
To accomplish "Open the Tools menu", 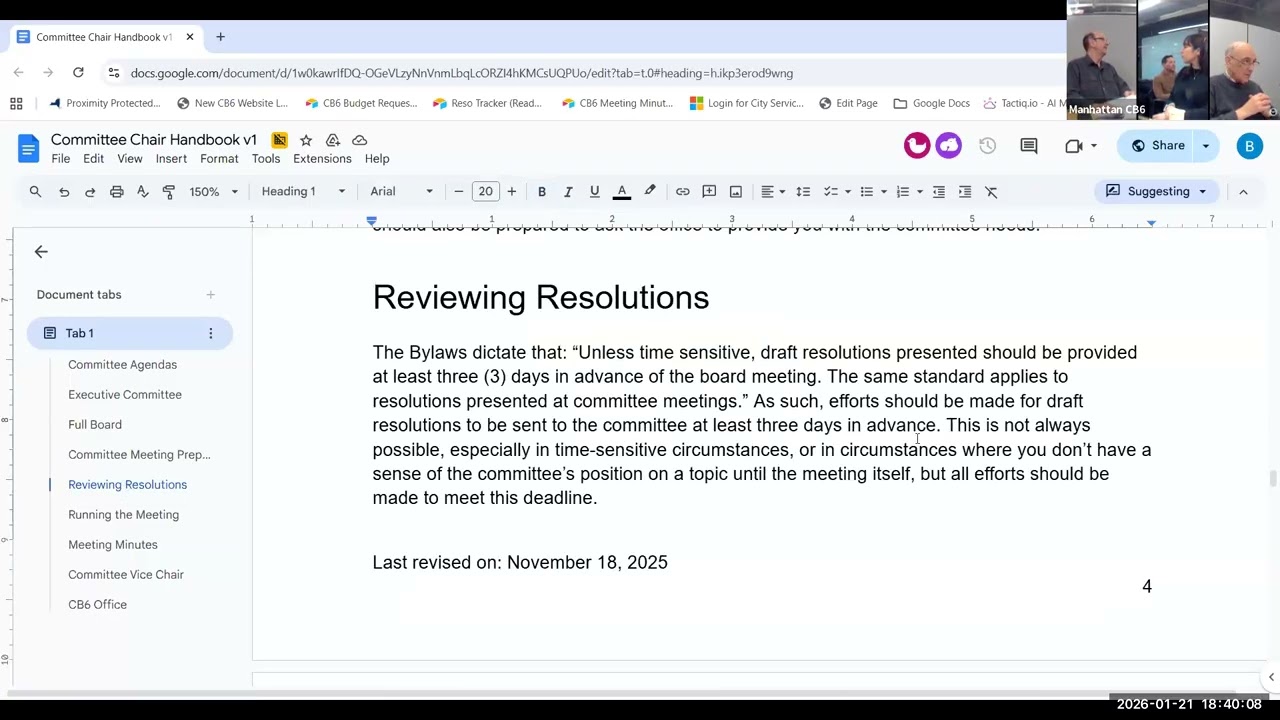I will [x=266, y=159].
